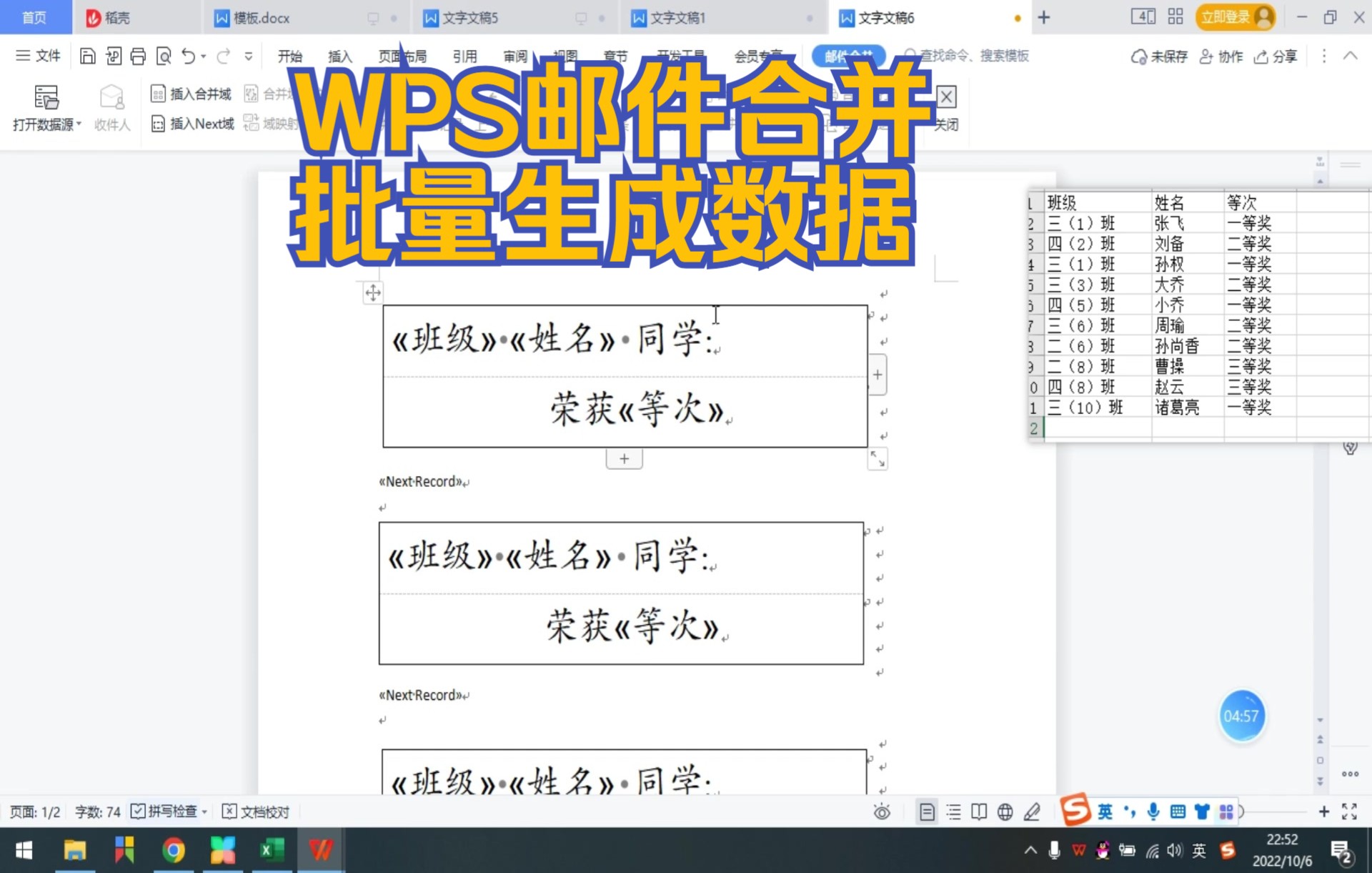Click the 页面: 1/2 page indicator
Image resolution: width=1372 pixels, height=873 pixels.
35,812
